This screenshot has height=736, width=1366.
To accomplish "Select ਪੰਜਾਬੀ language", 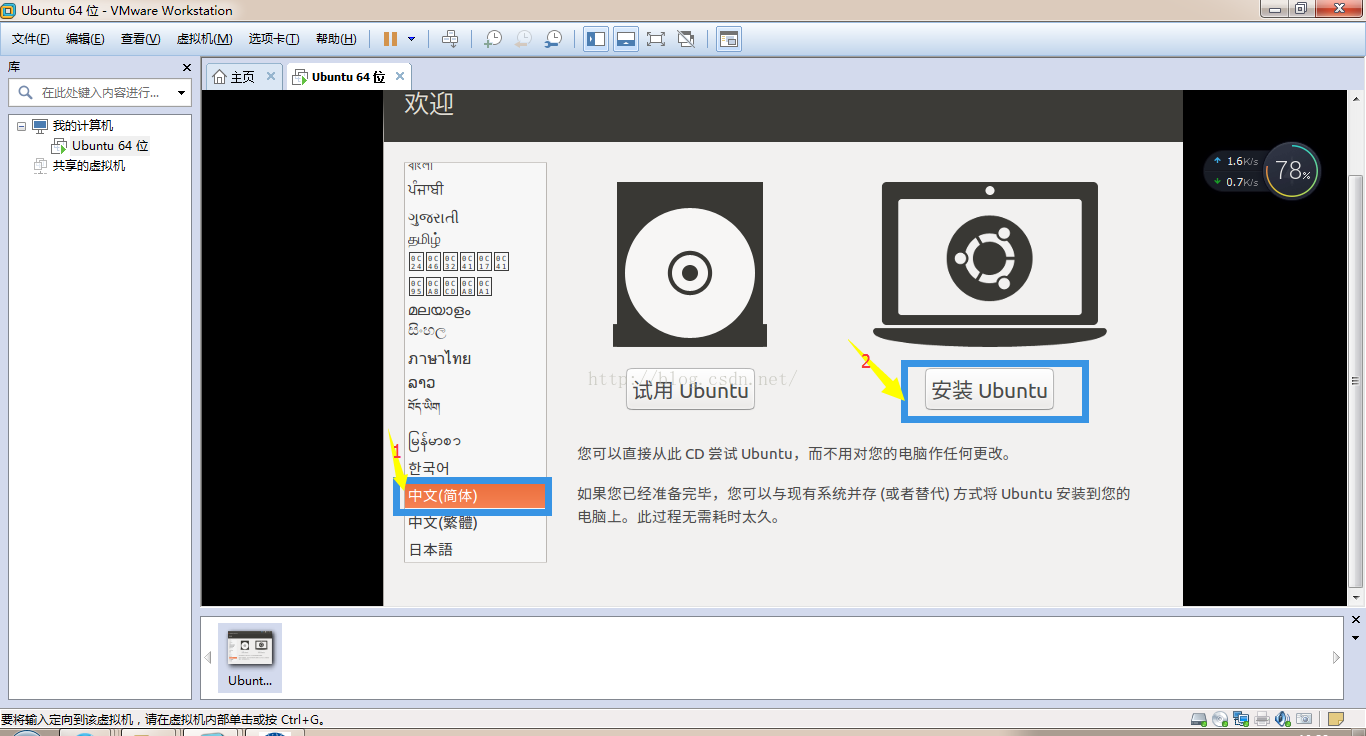I will click(x=425, y=189).
